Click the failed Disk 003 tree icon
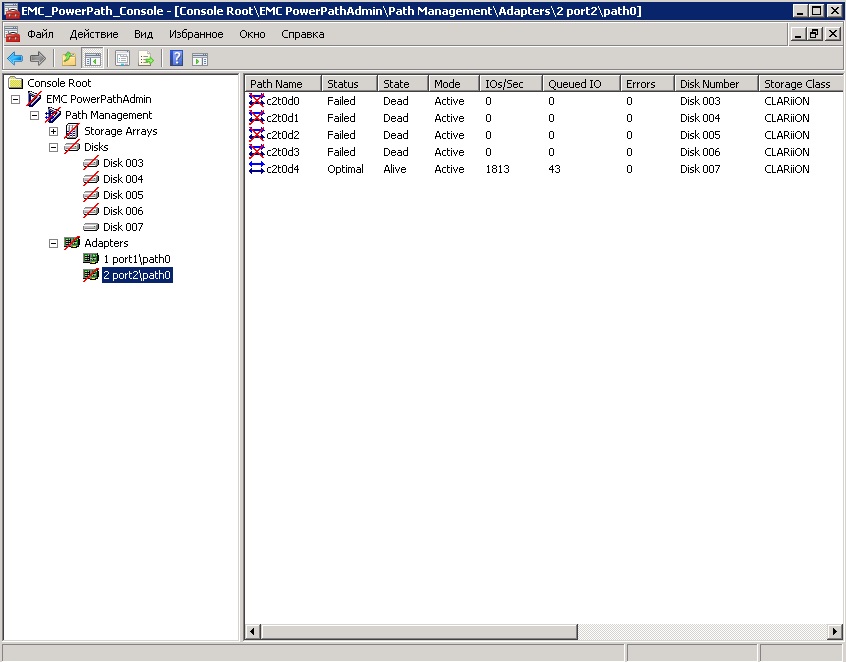 (91, 163)
